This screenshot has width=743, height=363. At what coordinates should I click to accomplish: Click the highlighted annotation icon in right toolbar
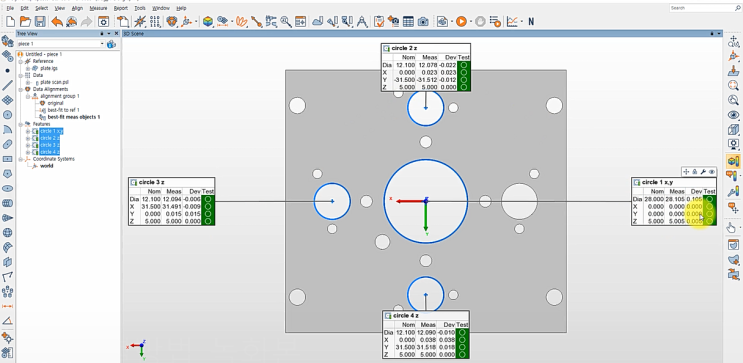[733, 161]
